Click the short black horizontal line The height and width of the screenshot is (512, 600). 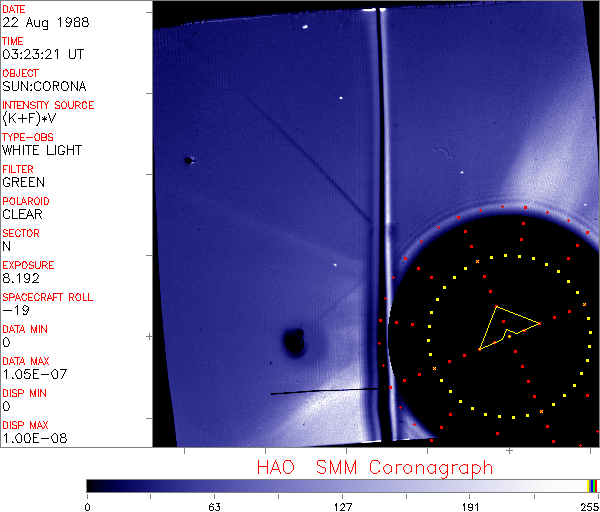[324, 391]
